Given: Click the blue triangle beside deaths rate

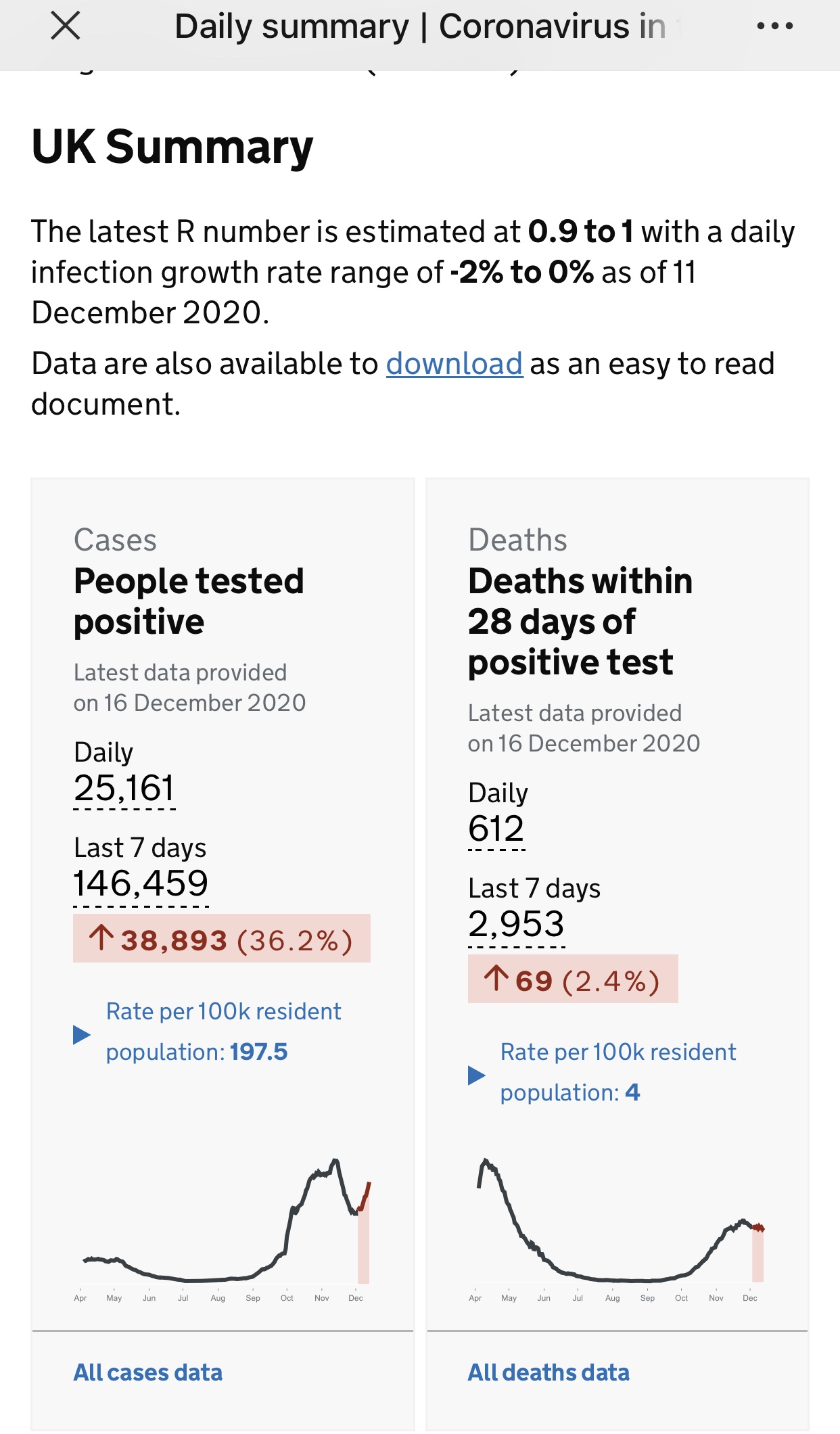Looking at the screenshot, I should (476, 1075).
